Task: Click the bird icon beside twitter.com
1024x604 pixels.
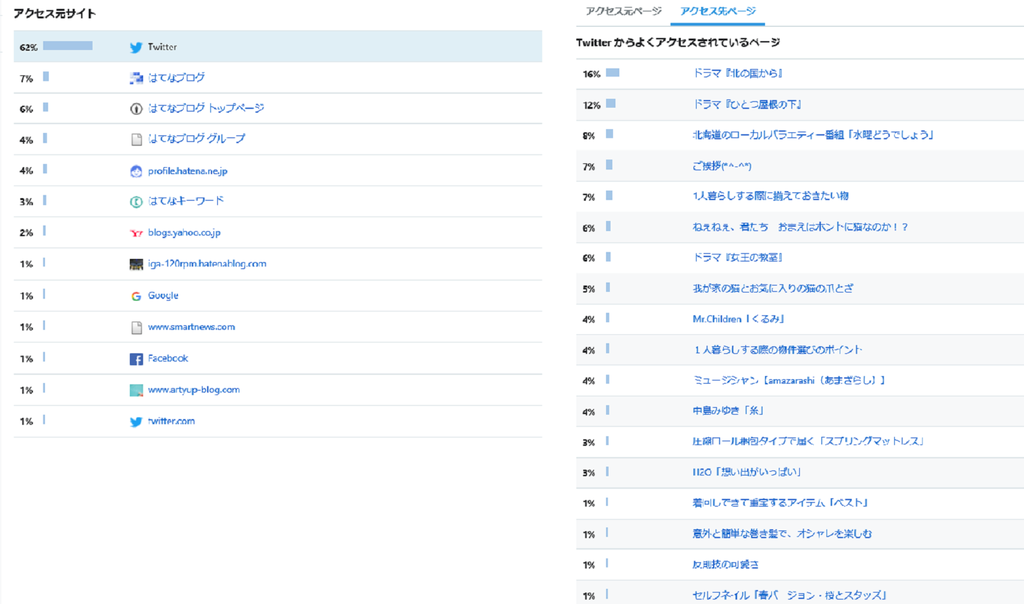Action: (x=136, y=422)
